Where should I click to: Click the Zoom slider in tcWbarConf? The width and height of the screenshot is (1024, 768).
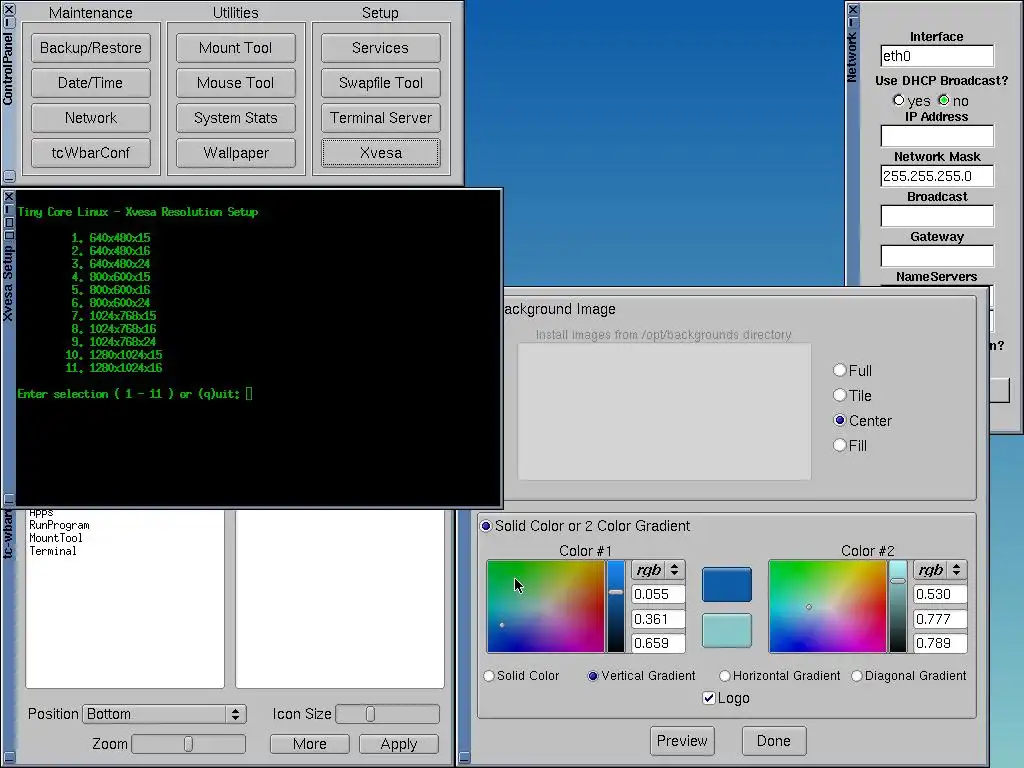click(189, 744)
